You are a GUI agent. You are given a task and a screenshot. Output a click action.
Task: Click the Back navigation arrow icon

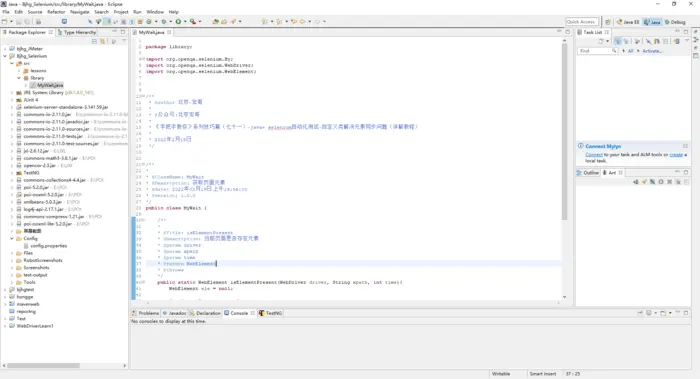pos(302,21)
